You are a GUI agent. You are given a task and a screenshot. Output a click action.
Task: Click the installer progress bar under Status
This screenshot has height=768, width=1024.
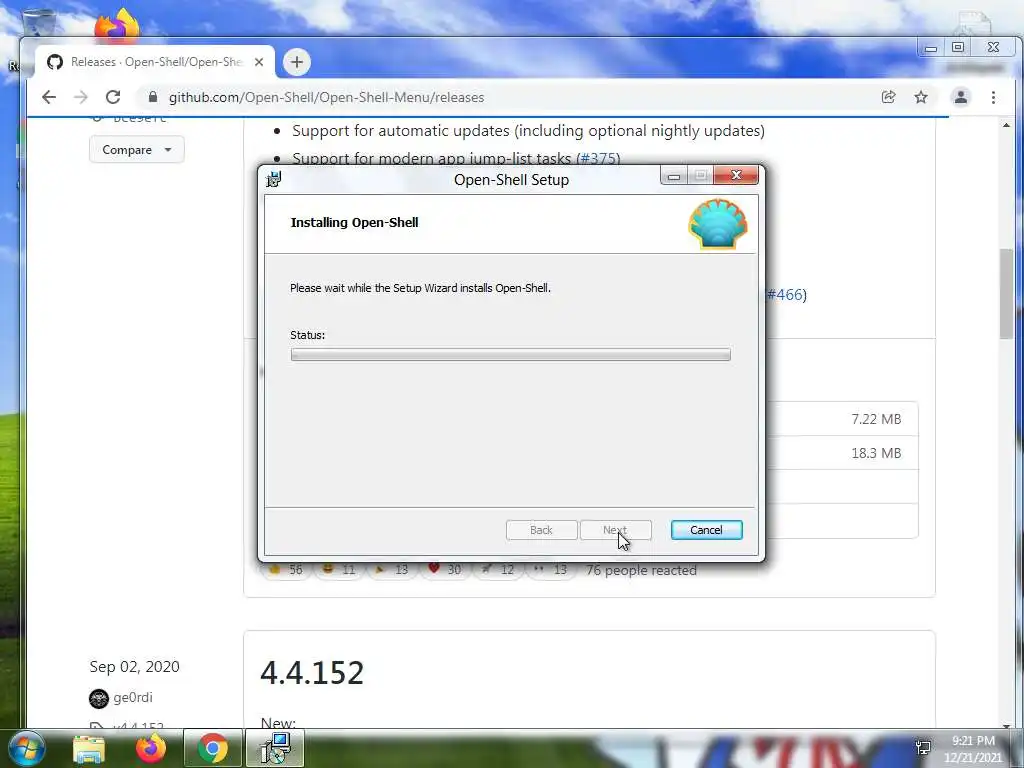coord(510,354)
